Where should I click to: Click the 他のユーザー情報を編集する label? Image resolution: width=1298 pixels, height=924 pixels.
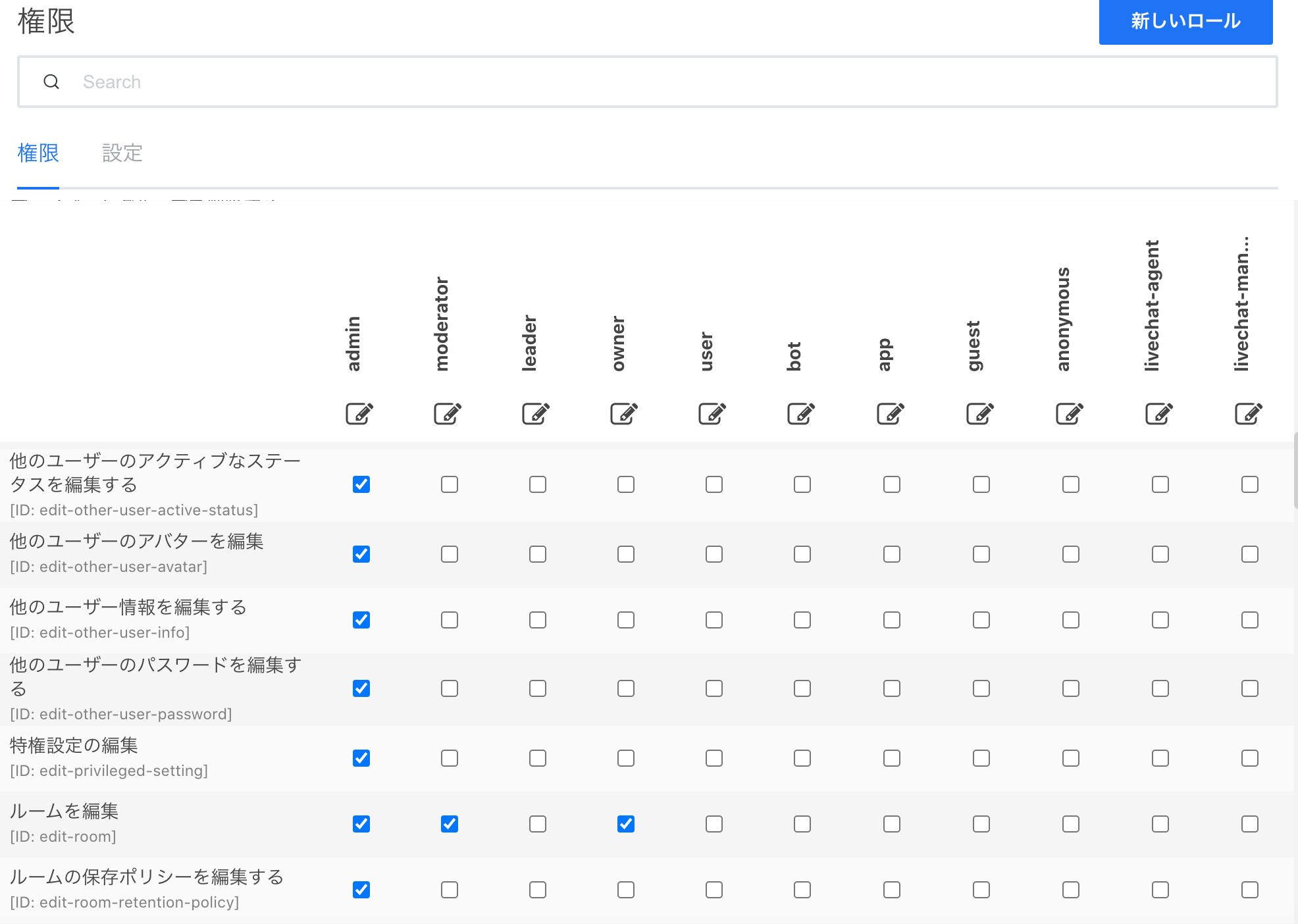click(x=128, y=607)
